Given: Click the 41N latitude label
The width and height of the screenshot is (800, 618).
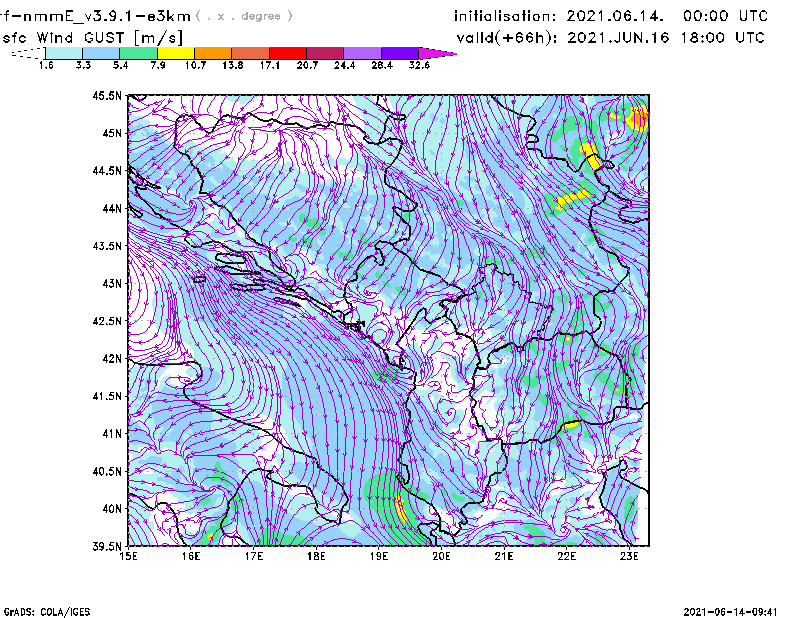Looking at the screenshot, I should (112, 434).
